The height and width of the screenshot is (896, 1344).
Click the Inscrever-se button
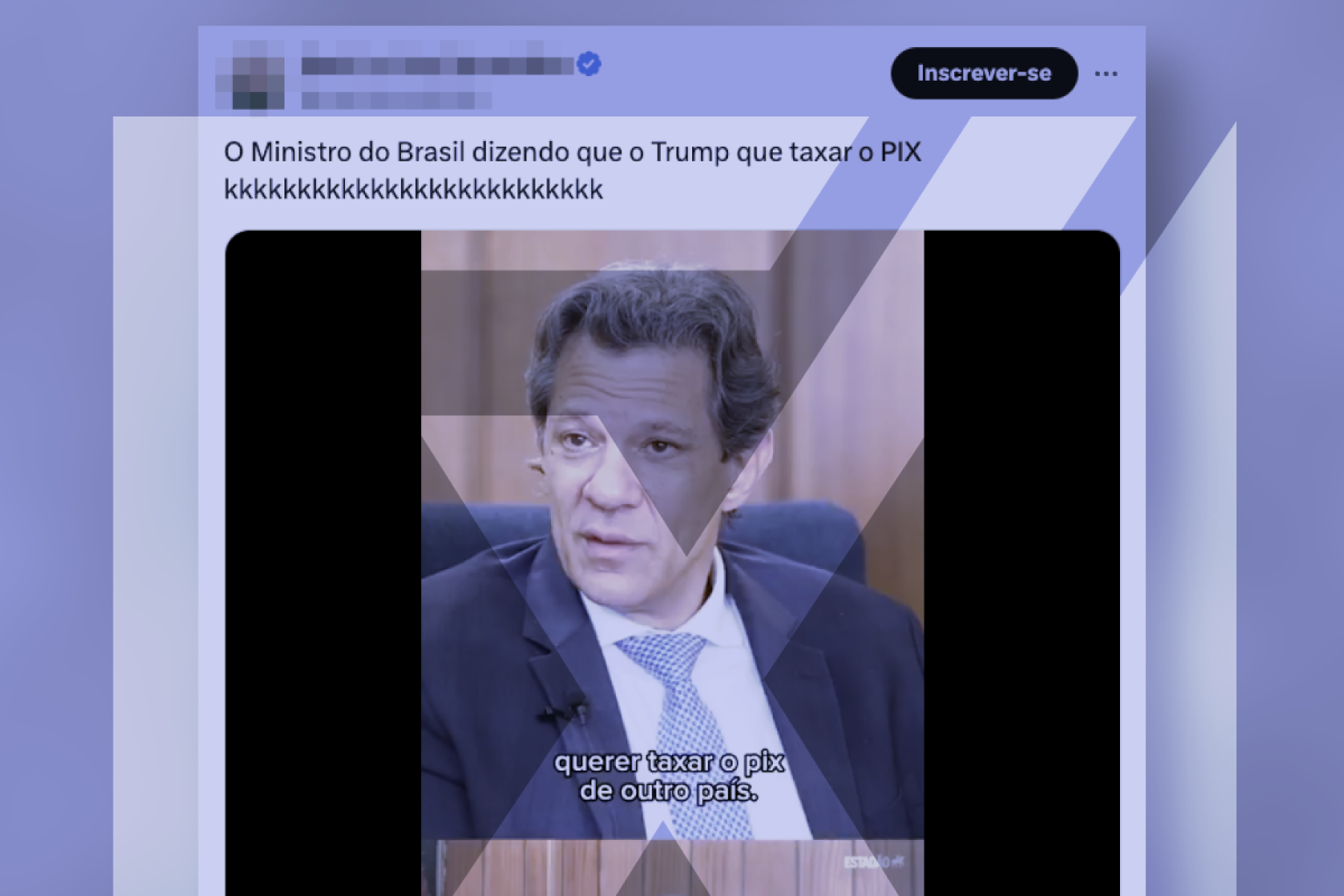tap(984, 73)
